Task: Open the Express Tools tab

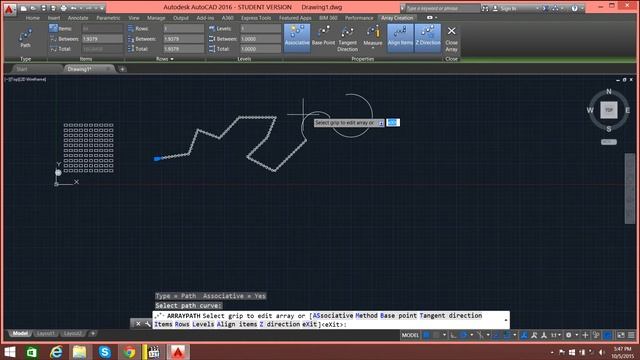Action: click(256, 18)
